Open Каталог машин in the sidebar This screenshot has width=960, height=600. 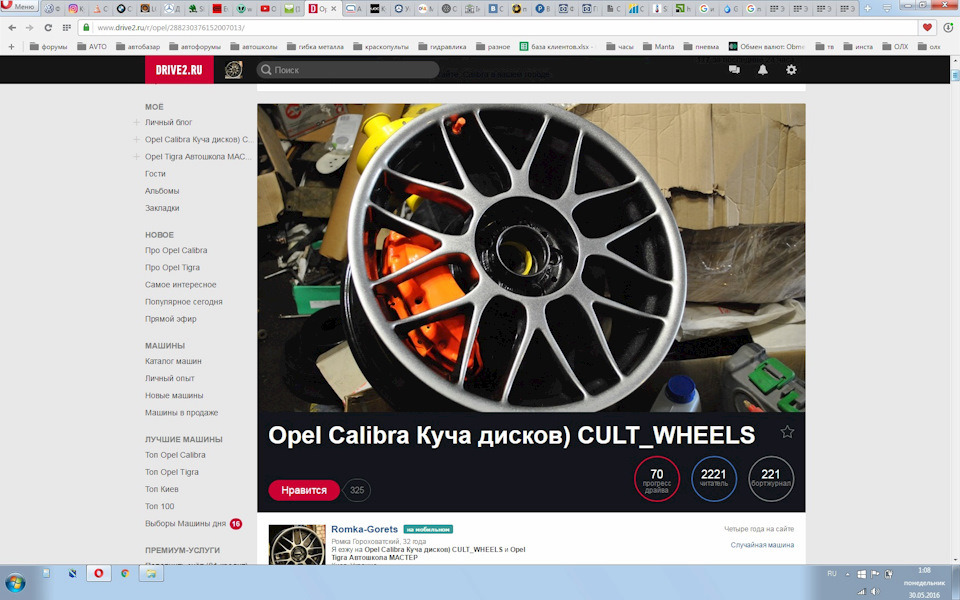click(173, 361)
